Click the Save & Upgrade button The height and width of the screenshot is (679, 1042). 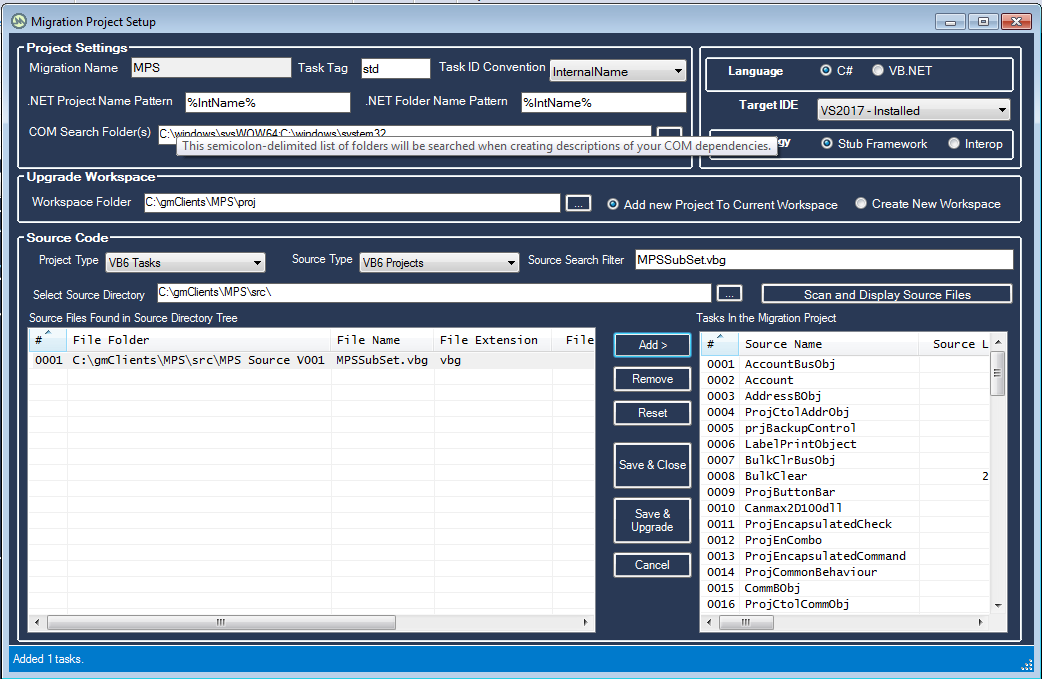tap(652, 521)
